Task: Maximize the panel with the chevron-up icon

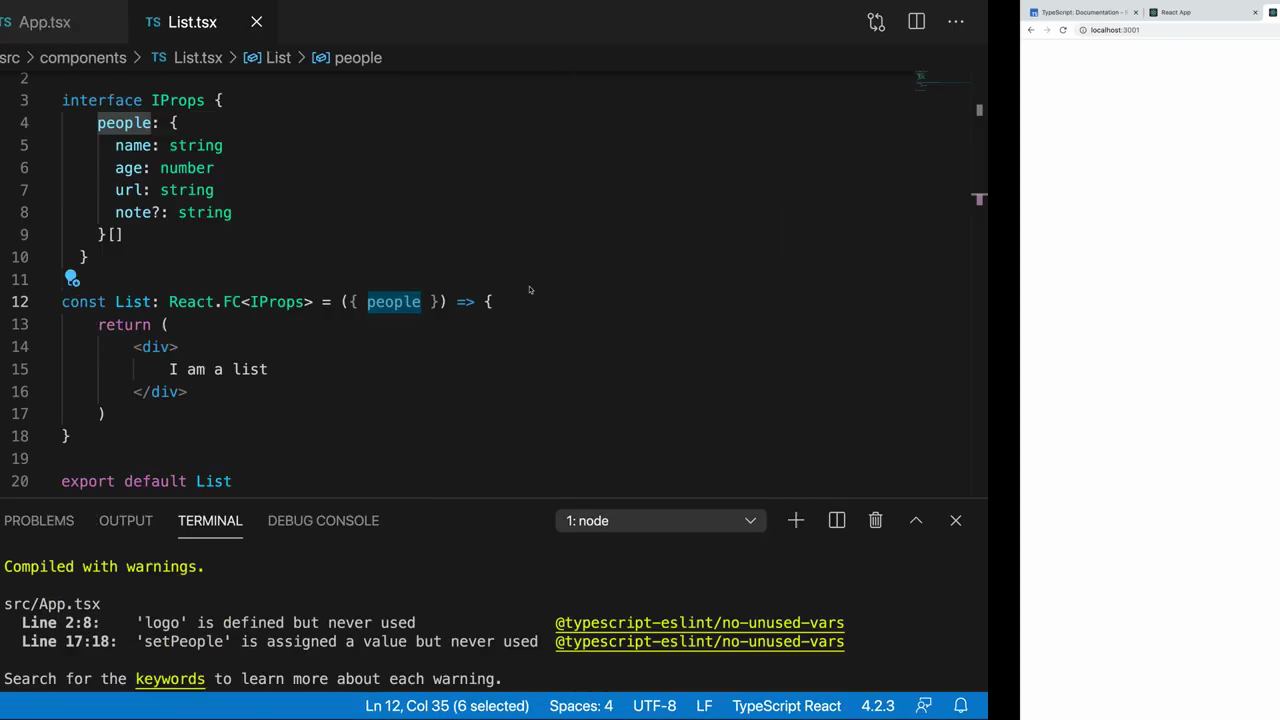Action: [916, 520]
